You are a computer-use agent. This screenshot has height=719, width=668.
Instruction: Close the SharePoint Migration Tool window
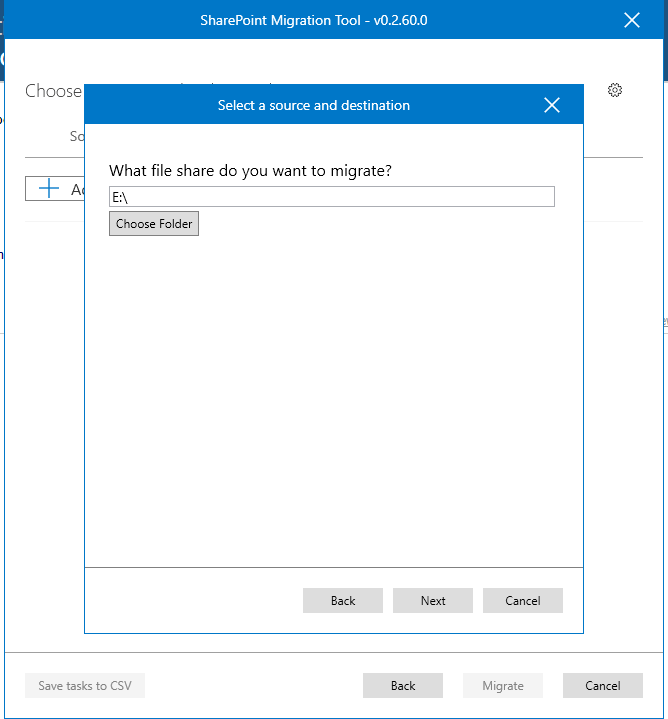pyautogui.click(x=632, y=20)
